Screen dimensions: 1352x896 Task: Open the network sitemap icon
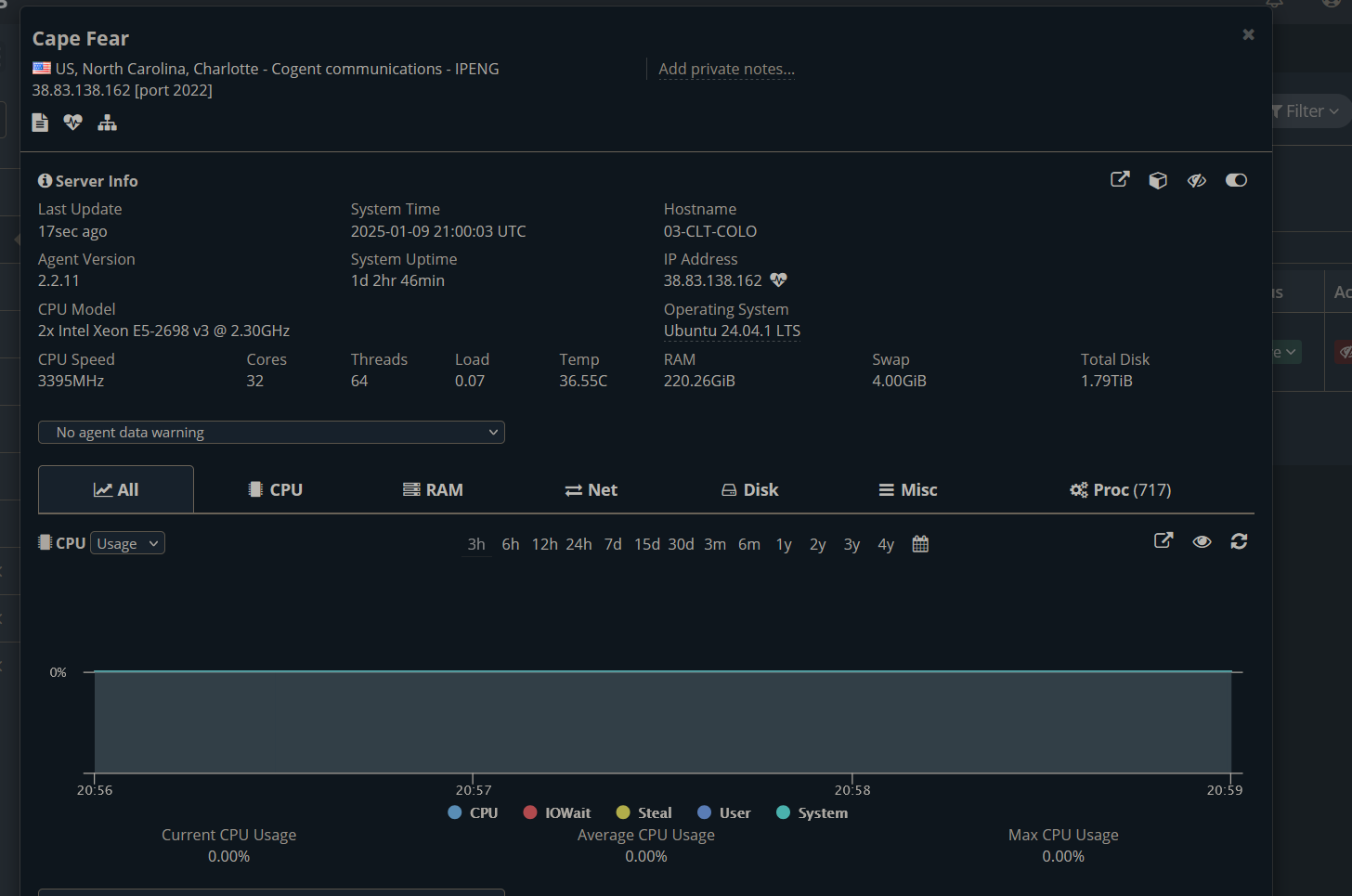point(108,123)
